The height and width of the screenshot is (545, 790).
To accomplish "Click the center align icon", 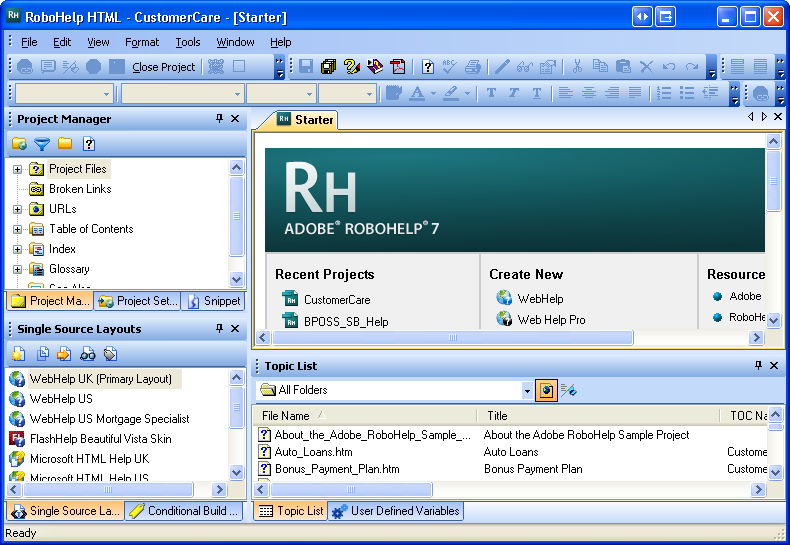I will click(x=588, y=93).
